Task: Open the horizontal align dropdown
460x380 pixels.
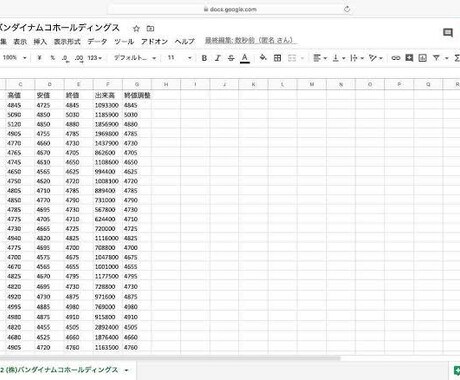Action: [x=320, y=58]
